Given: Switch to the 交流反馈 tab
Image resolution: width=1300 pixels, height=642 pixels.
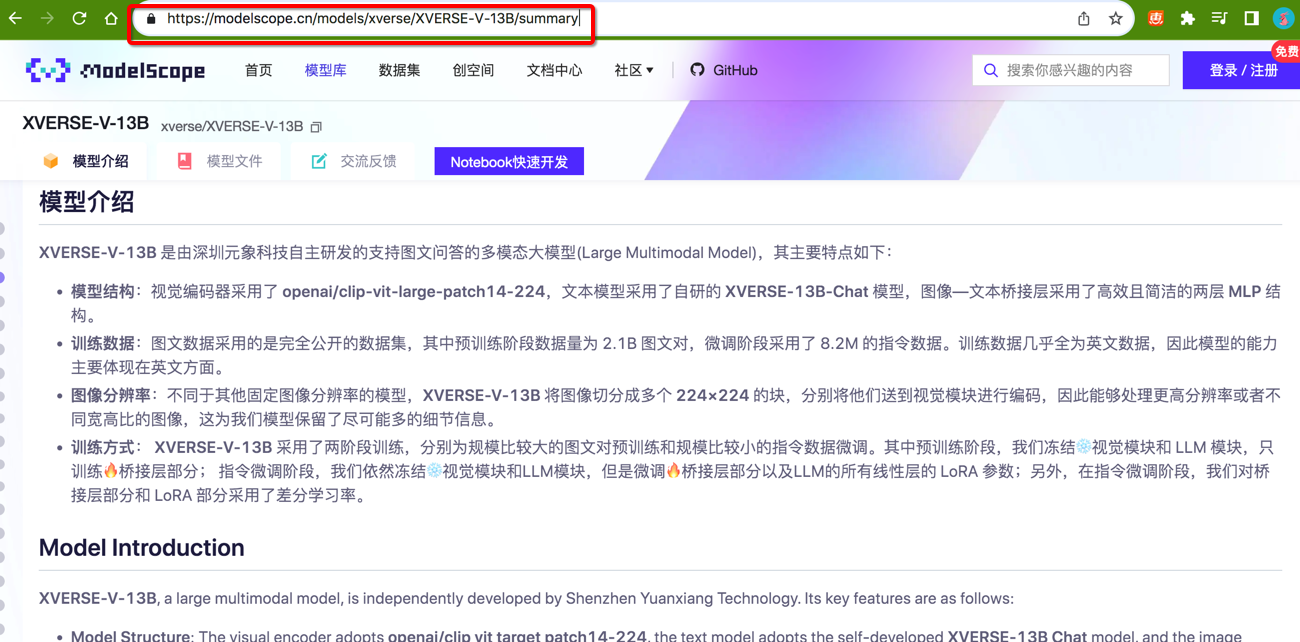Looking at the screenshot, I should (368, 161).
